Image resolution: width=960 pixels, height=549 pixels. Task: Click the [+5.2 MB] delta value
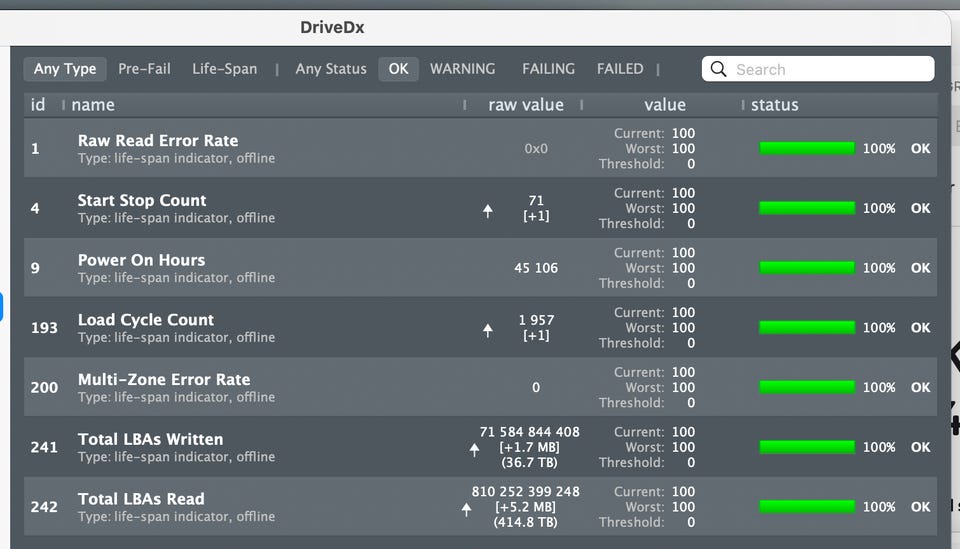pos(525,507)
